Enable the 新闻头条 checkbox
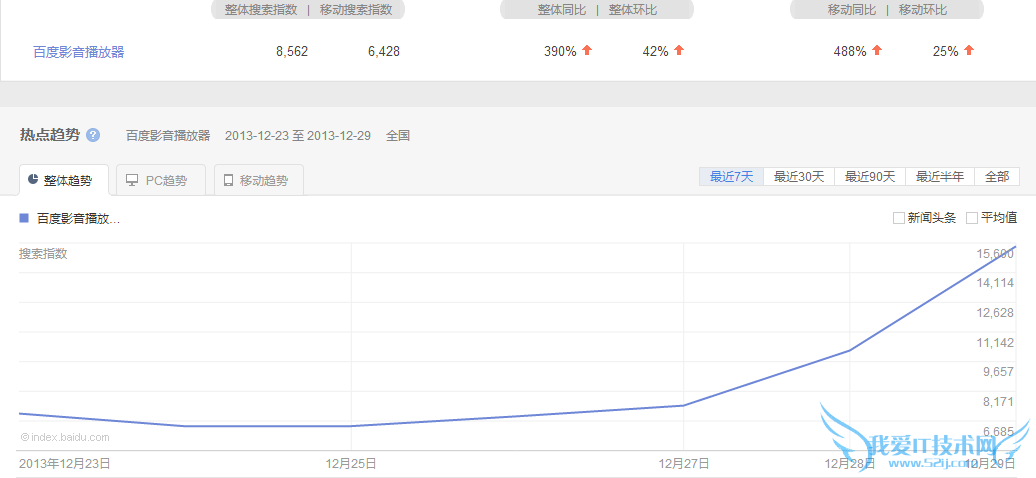Image resolution: width=1036 pixels, height=478 pixels. click(899, 218)
